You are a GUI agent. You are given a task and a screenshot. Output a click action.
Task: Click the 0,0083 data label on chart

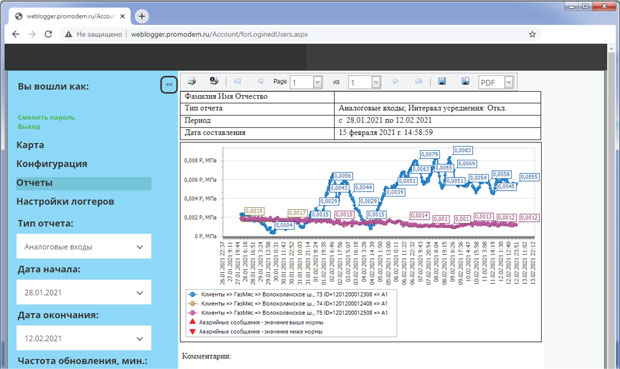click(463, 150)
